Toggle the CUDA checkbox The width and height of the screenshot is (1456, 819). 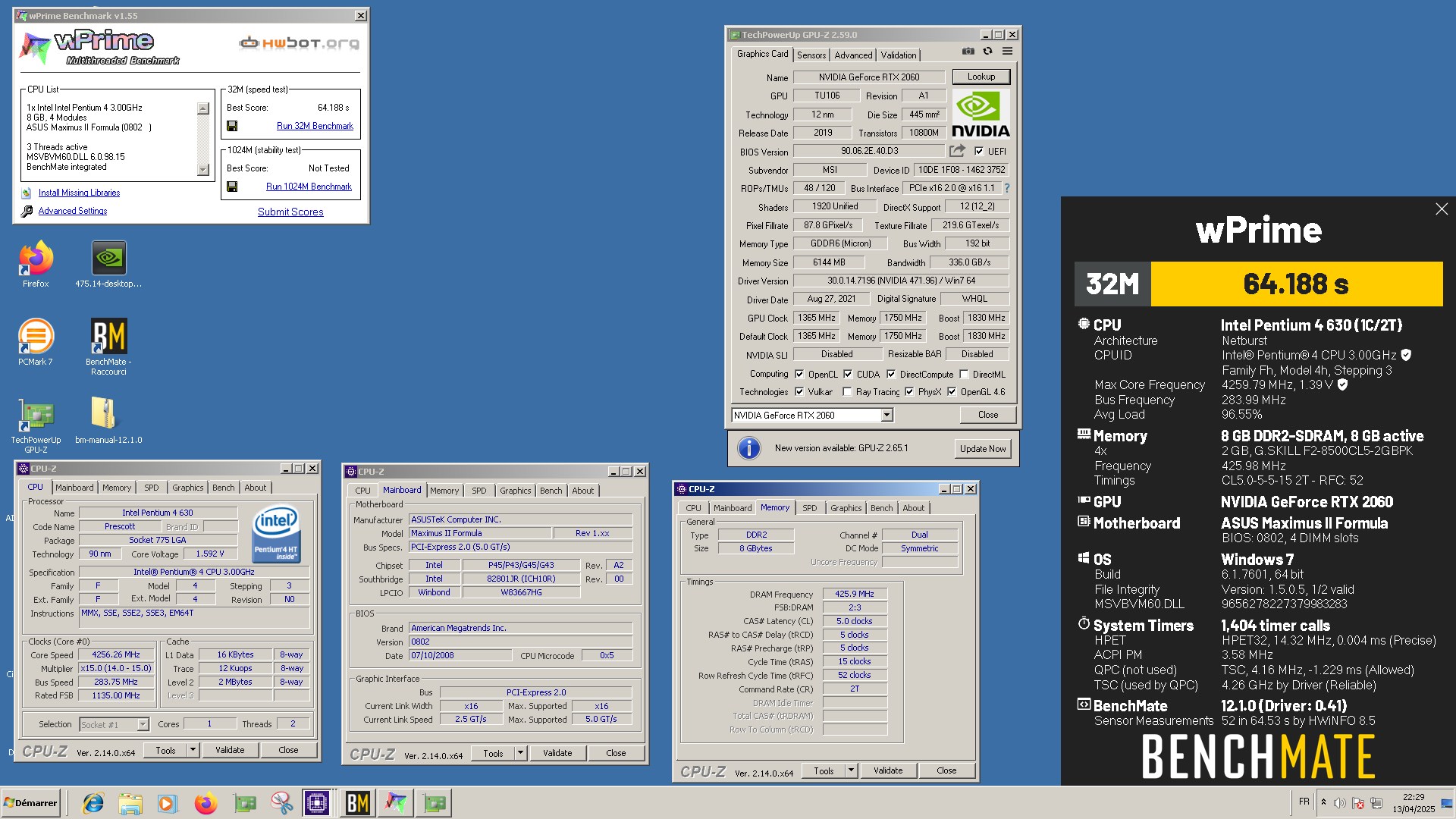pos(848,374)
